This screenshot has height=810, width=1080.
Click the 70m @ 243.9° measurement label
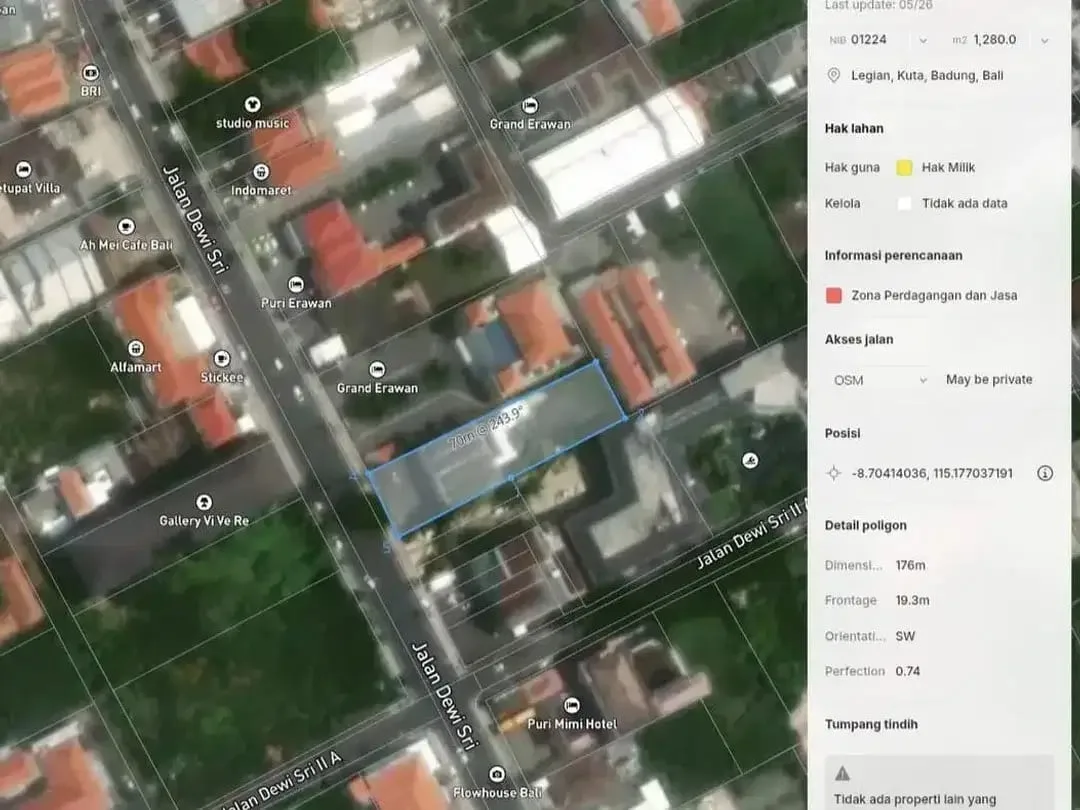tap(486, 428)
